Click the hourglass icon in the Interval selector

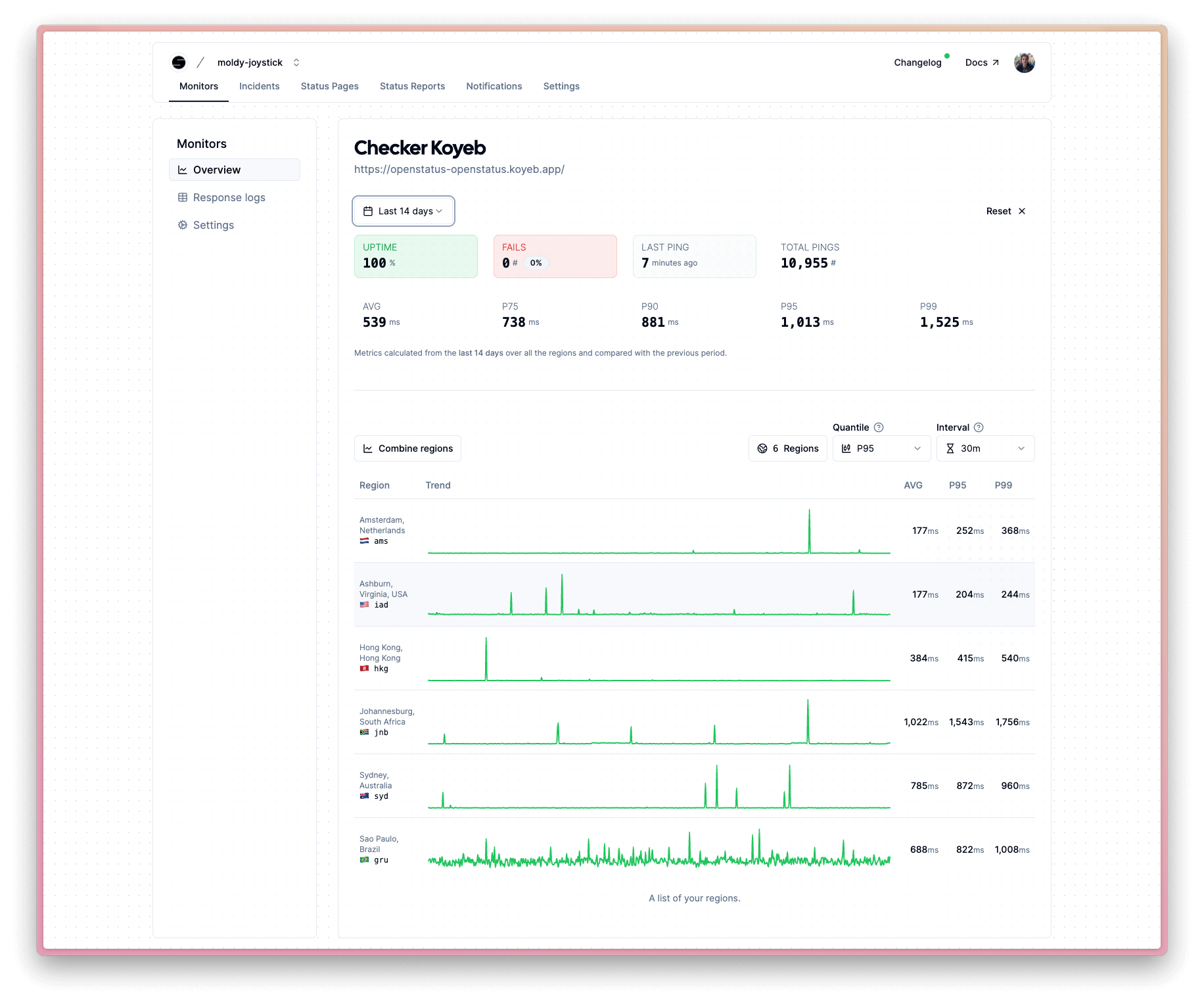[x=950, y=448]
